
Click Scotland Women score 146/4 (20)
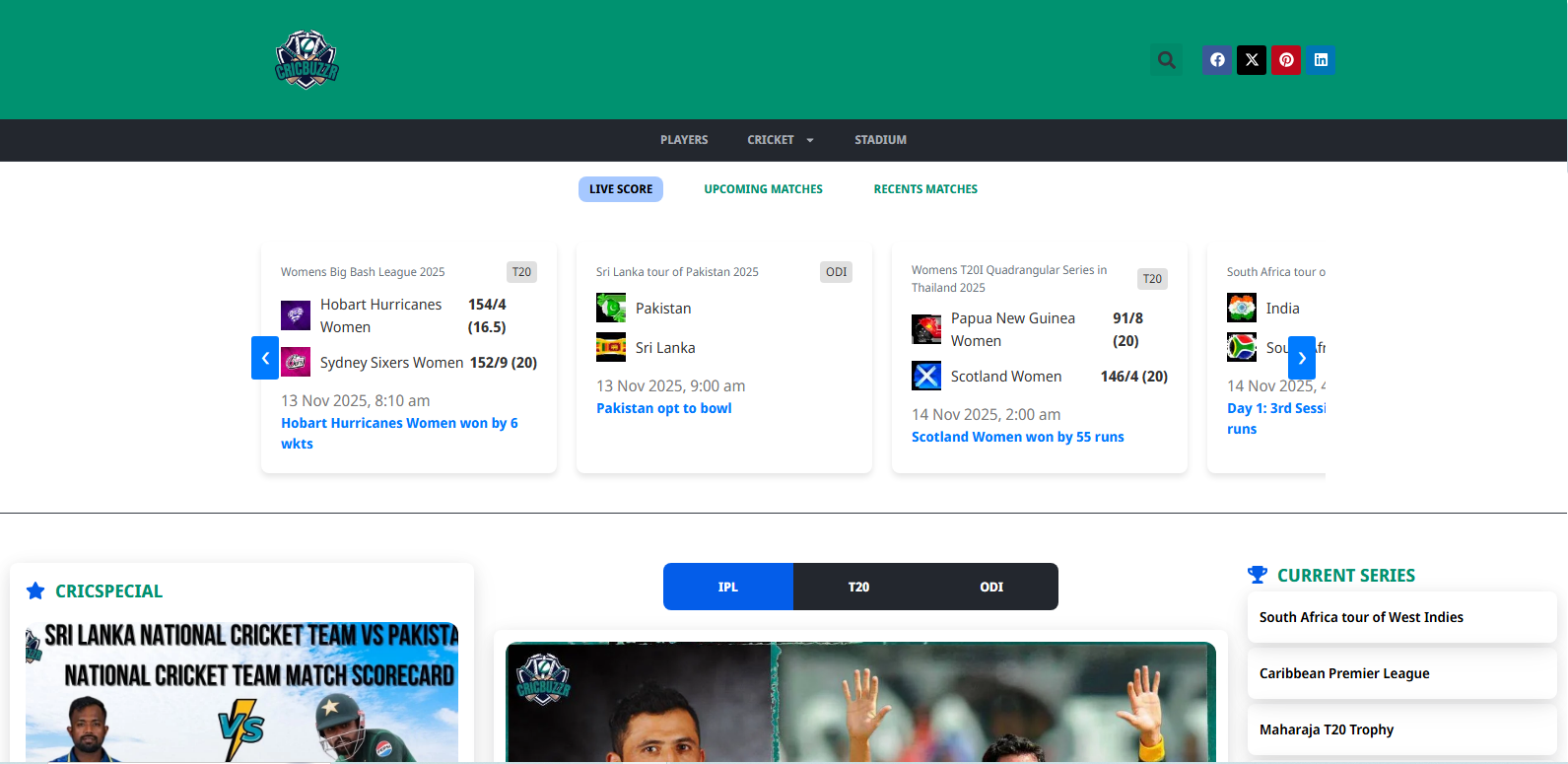tap(1134, 377)
